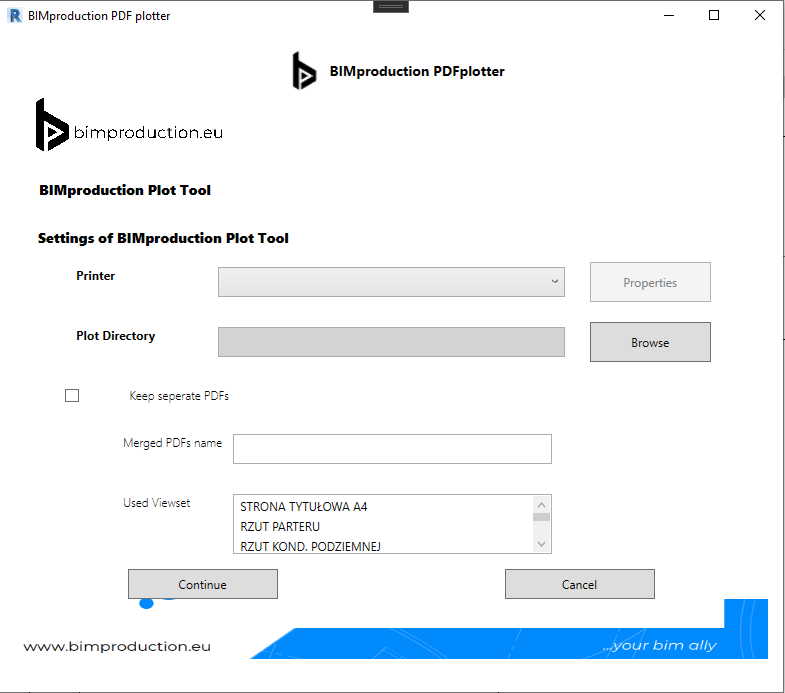Viewport: 785px width, 693px height.
Task: Select STRONA TYTUŁOWA A4 in viewset list
Action: tap(303, 507)
